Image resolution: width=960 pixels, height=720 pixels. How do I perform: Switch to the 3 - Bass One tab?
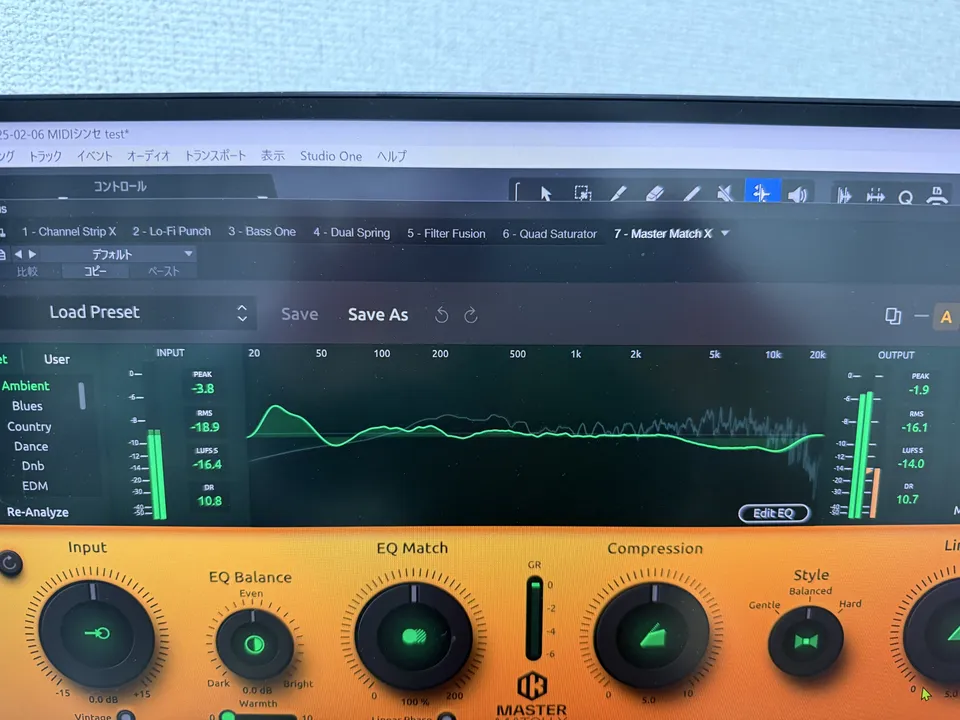(262, 232)
